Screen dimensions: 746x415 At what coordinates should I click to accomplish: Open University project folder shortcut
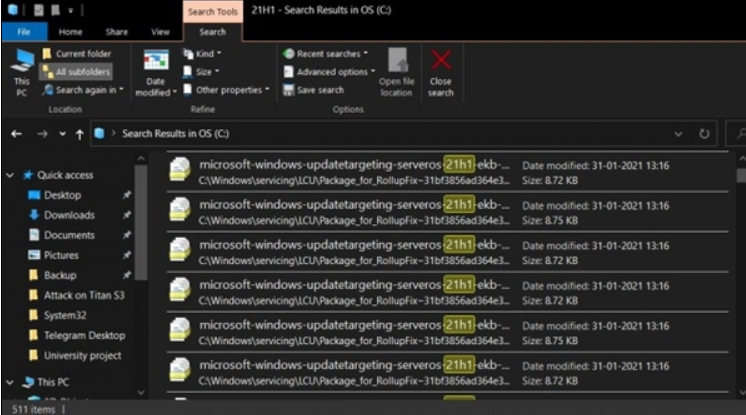click(83, 356)
